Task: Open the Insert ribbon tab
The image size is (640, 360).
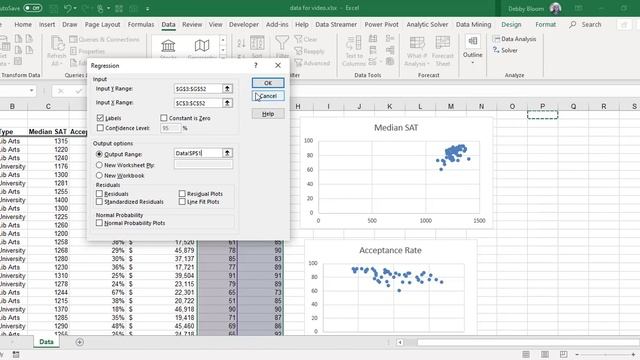Action: tap(47, 24)
